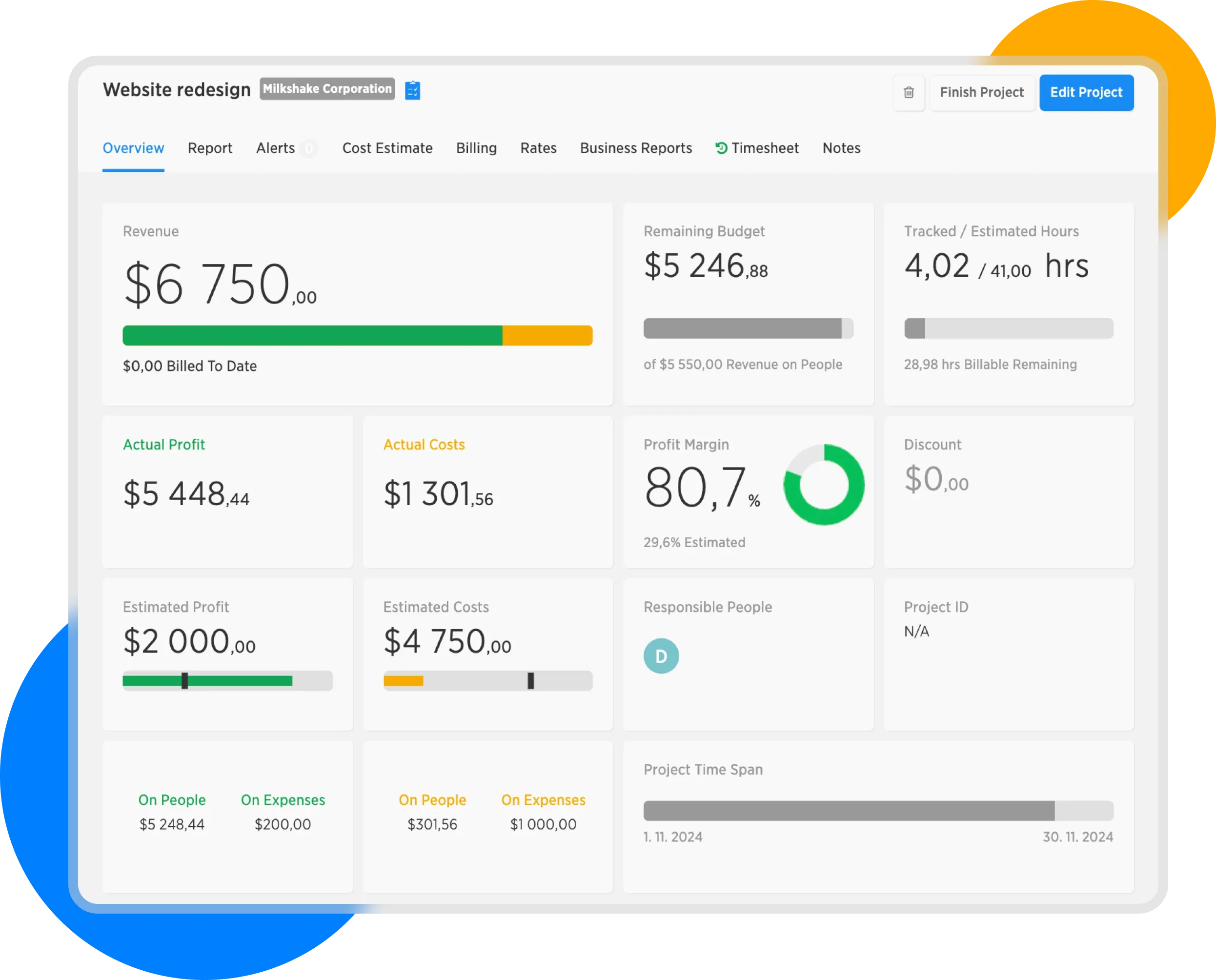Click the Overview tab
Screen dimensions: 1216x980
[133, 148]
